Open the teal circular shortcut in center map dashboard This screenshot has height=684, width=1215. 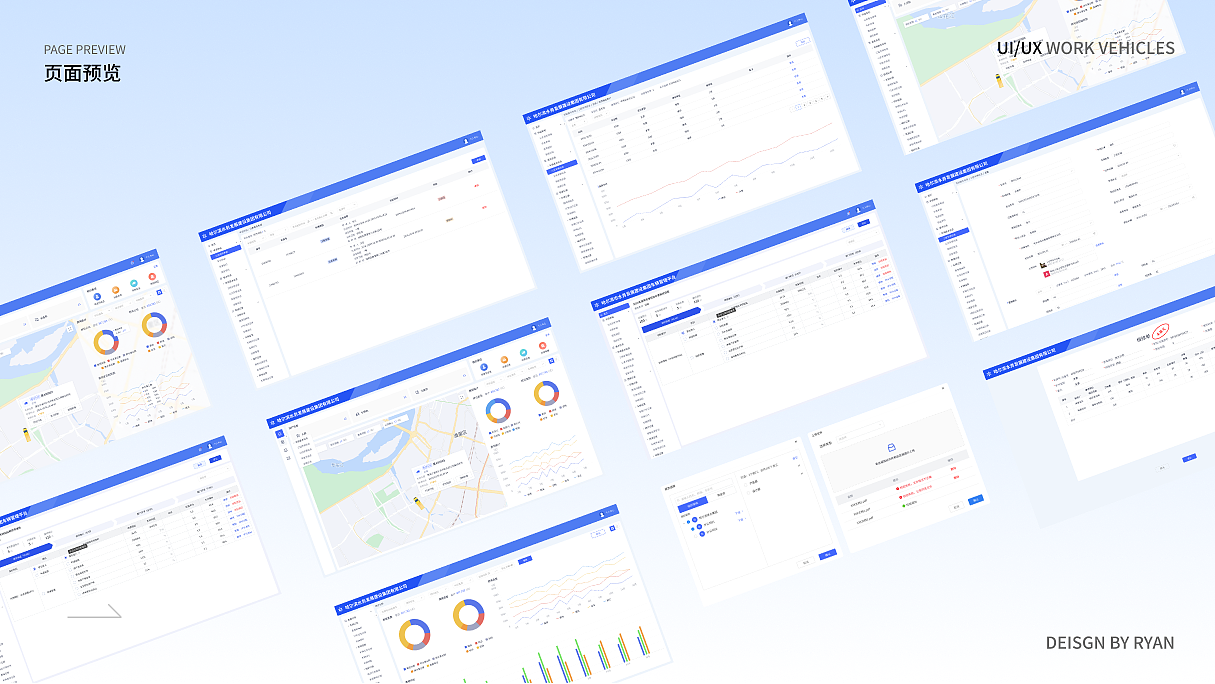click(523, 352)
